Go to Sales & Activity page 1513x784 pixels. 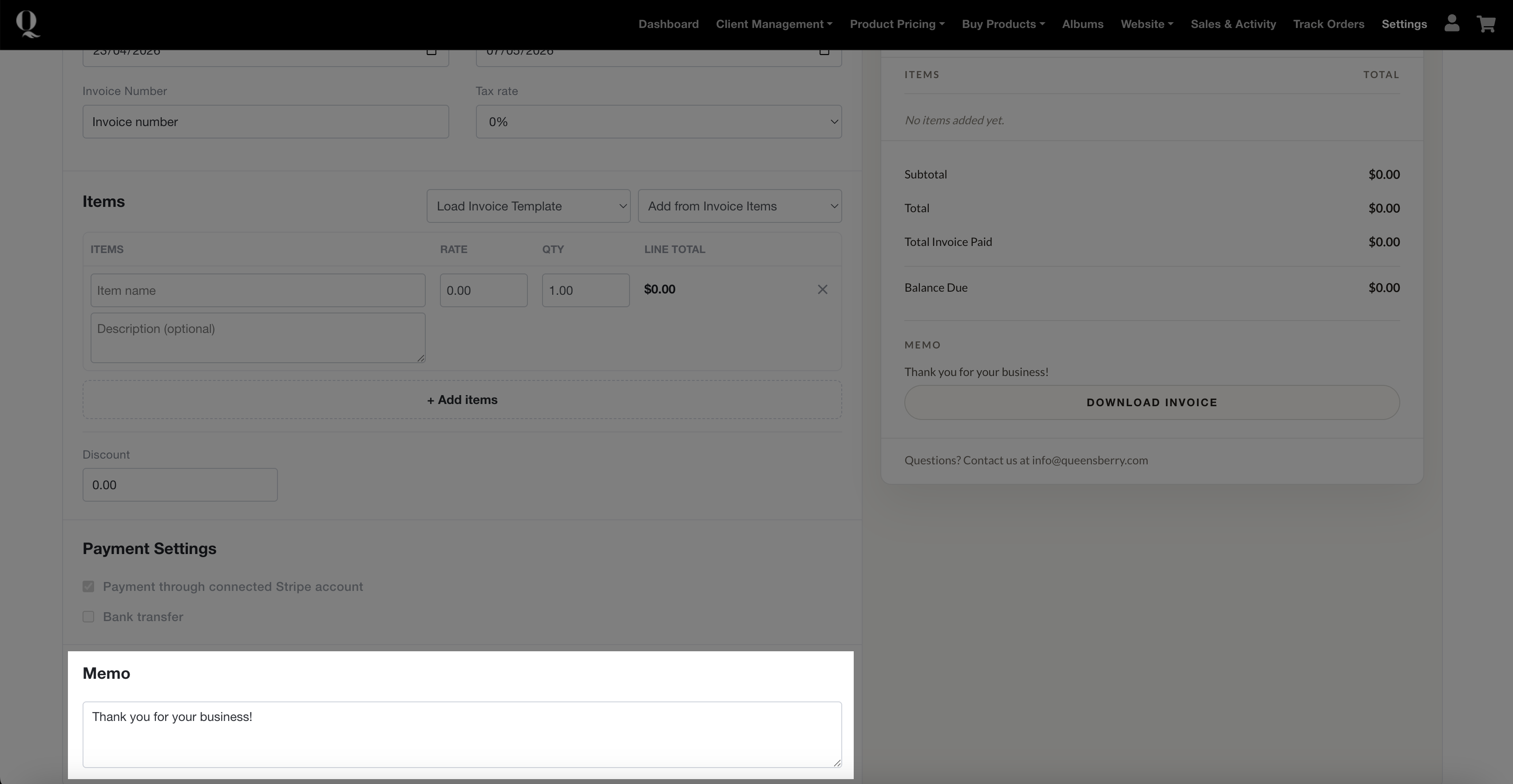[x=1233, y=24]
